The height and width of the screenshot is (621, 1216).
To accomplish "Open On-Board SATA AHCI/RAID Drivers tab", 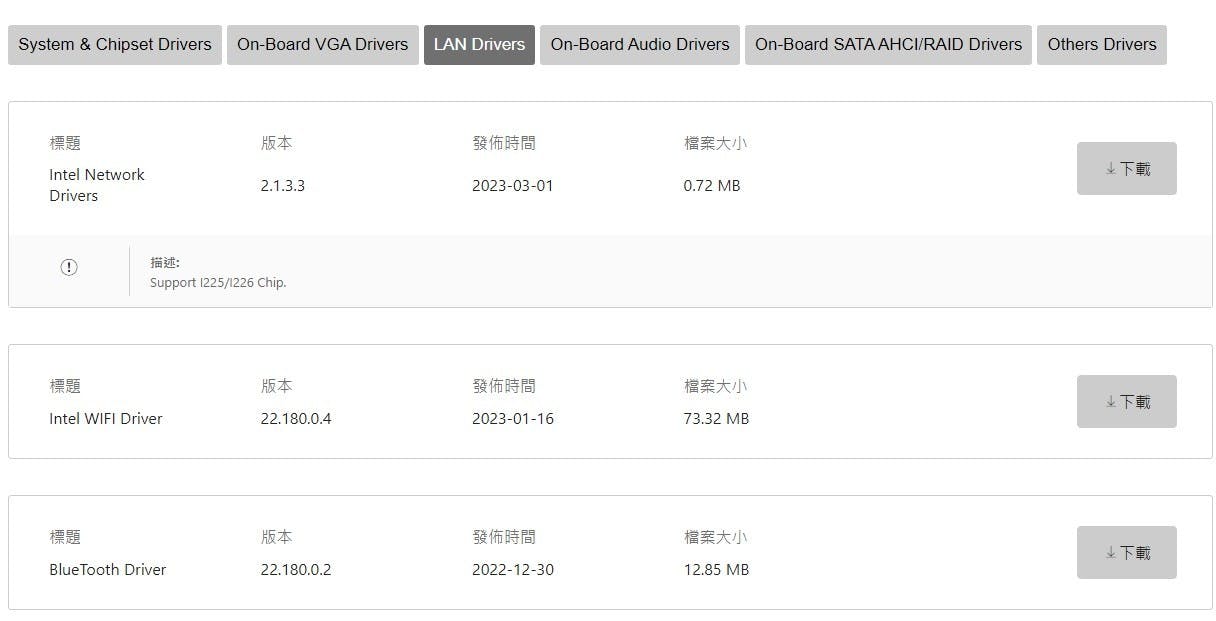I will point(888,45).
